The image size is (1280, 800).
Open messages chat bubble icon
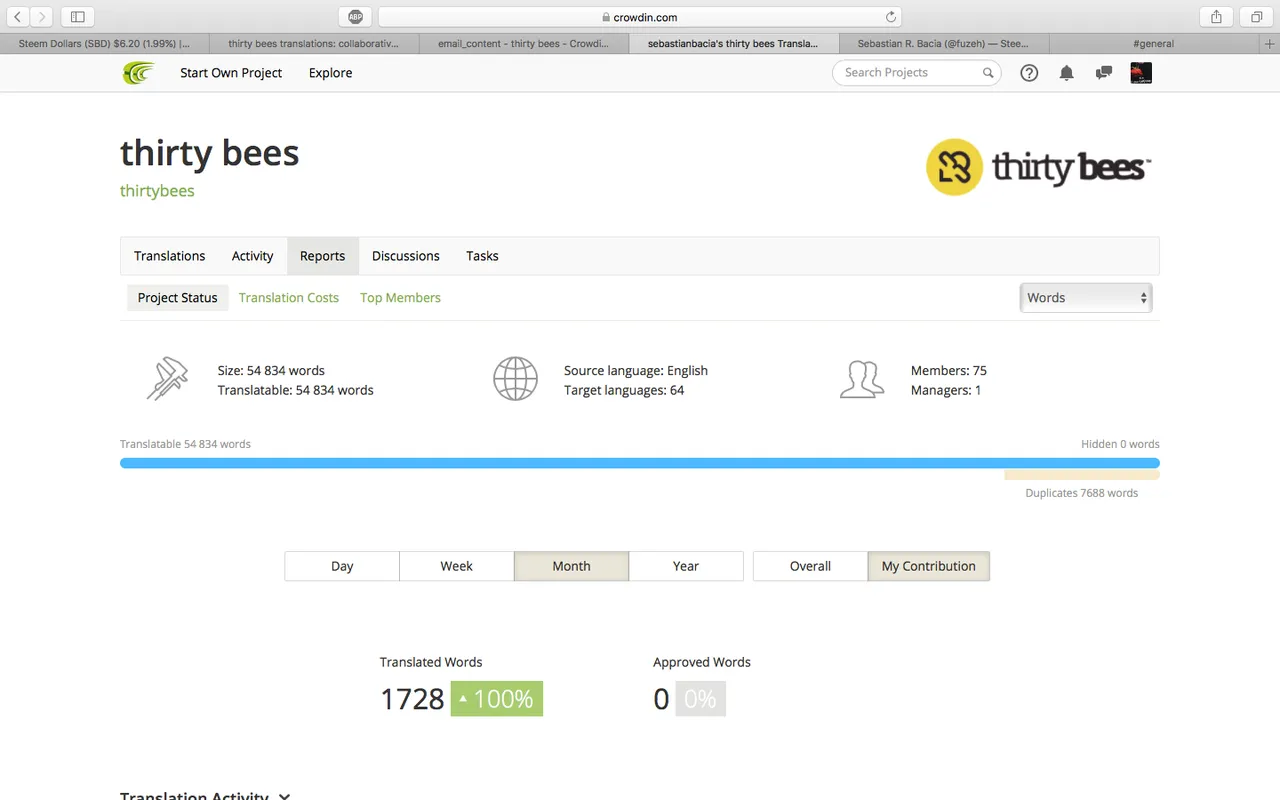pyautogui.click(x=1104, y=73)
